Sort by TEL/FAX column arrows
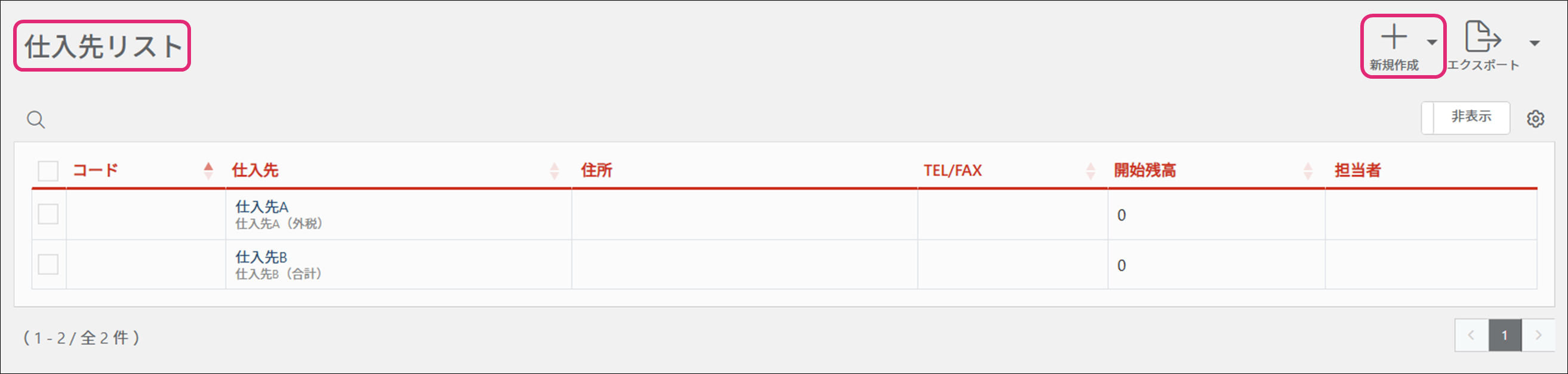Viewport: 1568px width, 374px height. coord(1090,170)
